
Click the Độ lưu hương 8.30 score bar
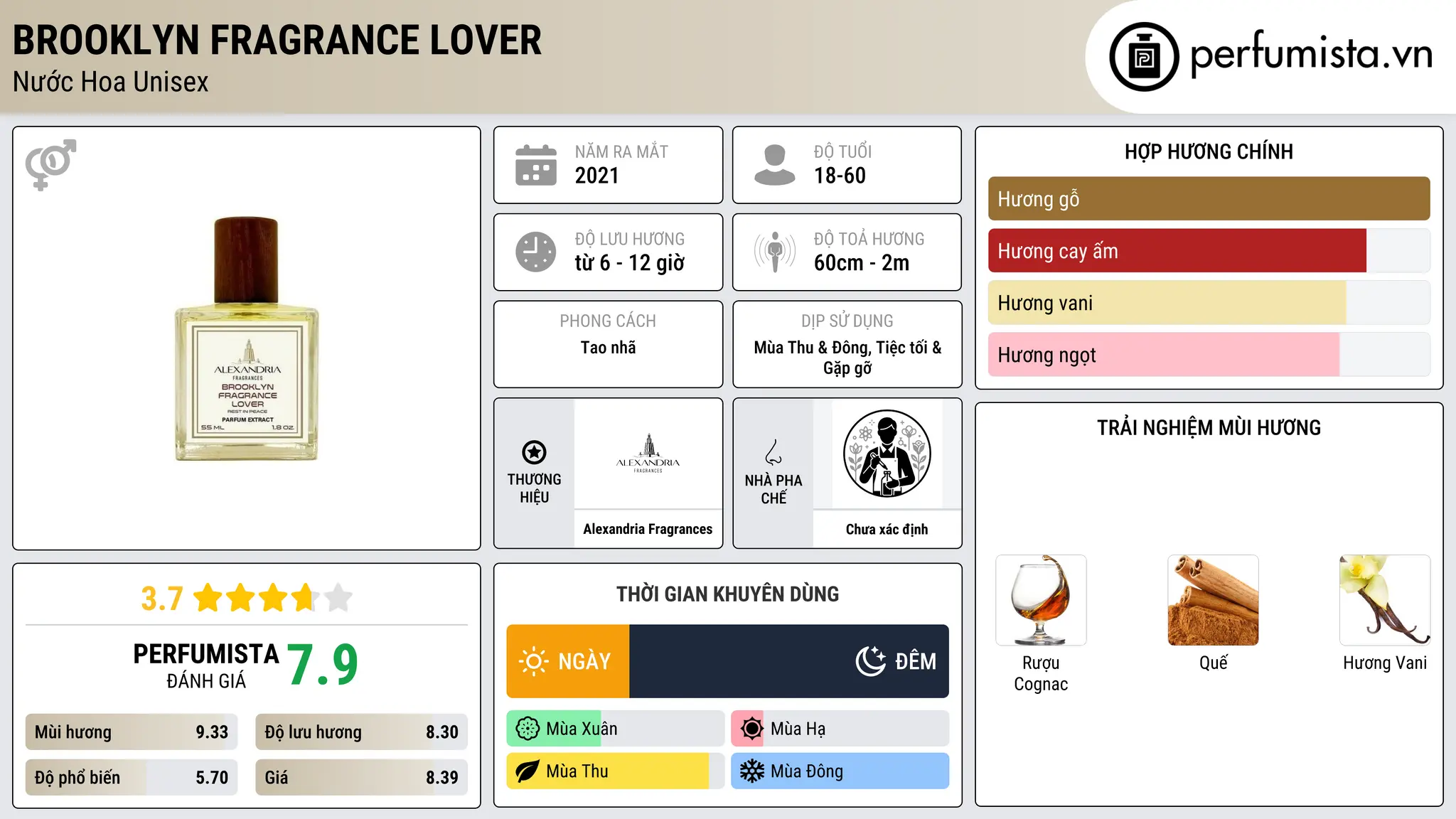click(361, 732)
